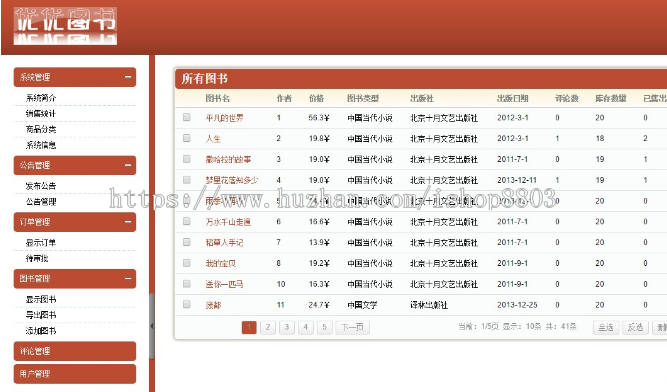Select the checkbox for 撒哈拉的故事
Screen dimensions: 667x392
pos(186,159)
